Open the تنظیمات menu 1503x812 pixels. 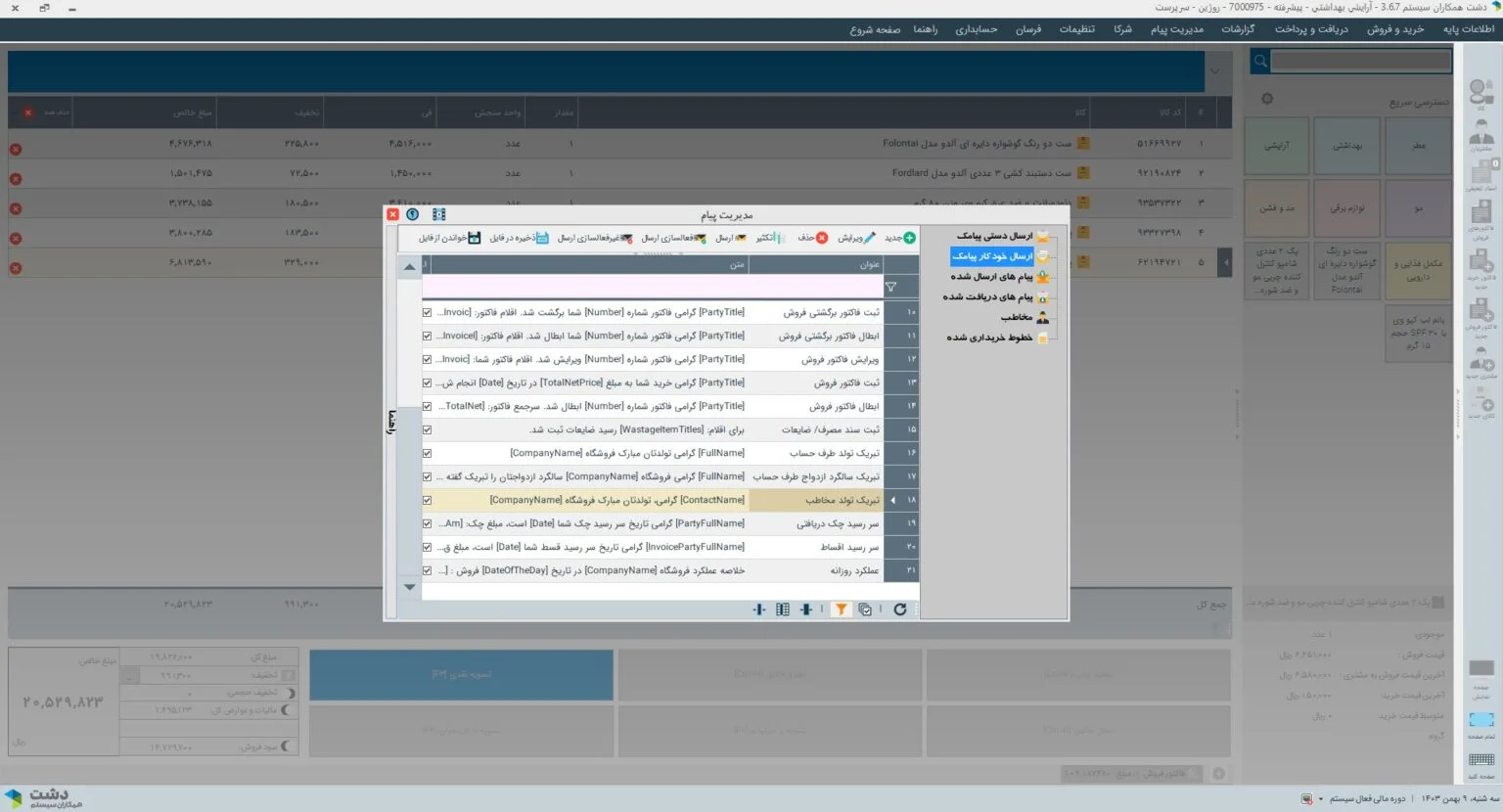[1076, 29]
